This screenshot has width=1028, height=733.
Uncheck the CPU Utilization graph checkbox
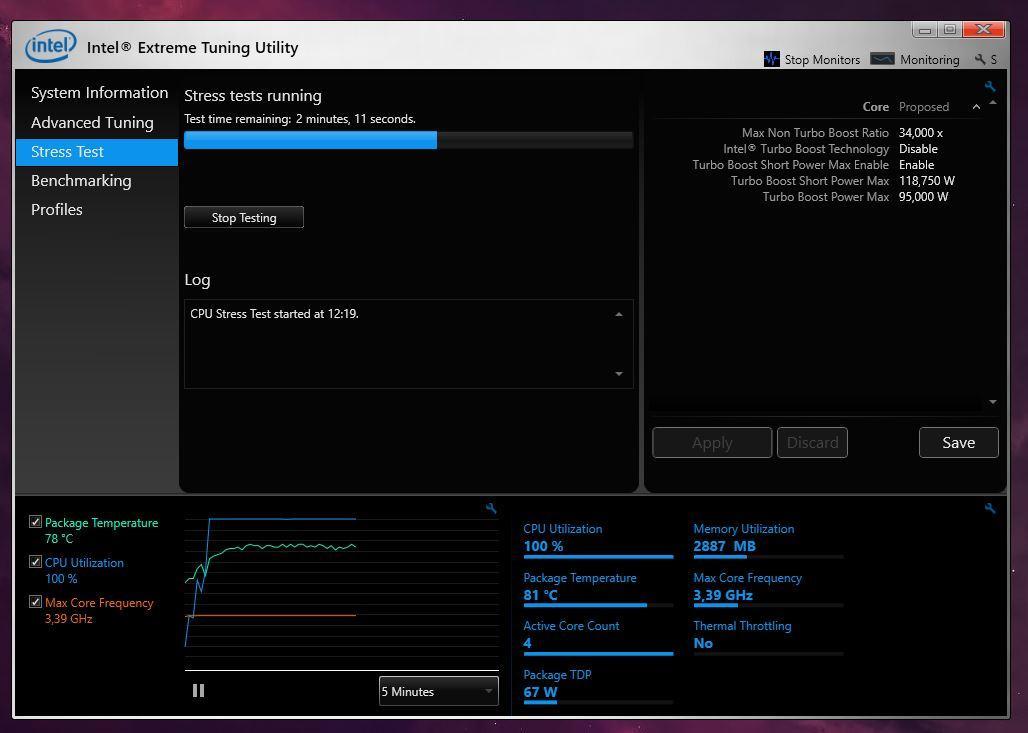click(x=35, y=562)
